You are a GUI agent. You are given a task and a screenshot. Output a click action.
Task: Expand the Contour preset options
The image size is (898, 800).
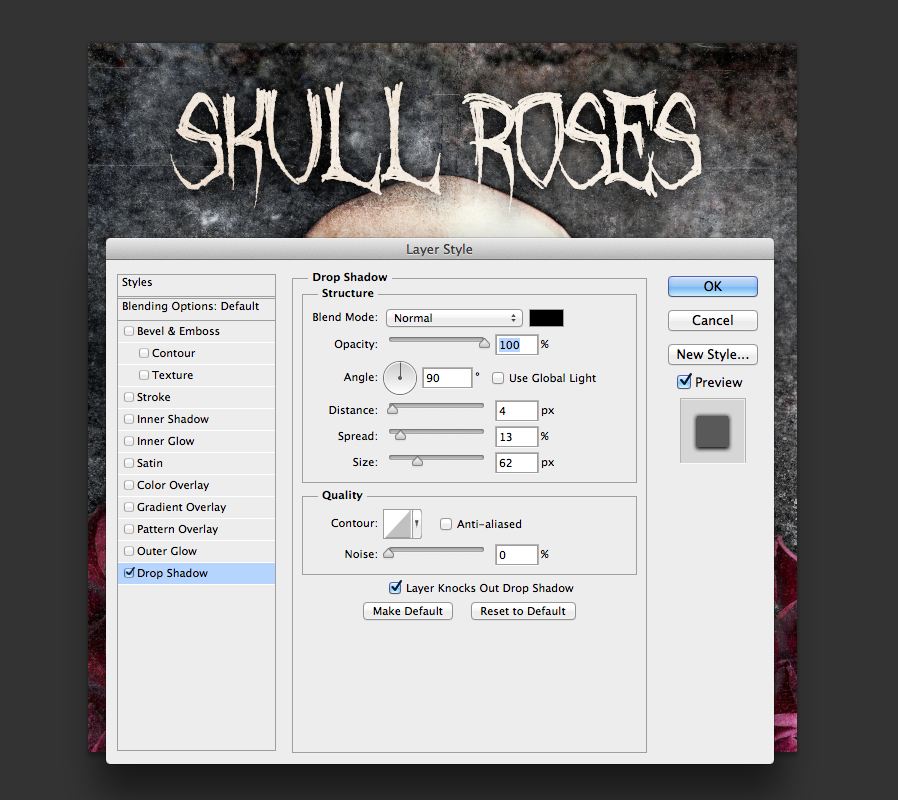pyautogui.click(x=415, y=523)
